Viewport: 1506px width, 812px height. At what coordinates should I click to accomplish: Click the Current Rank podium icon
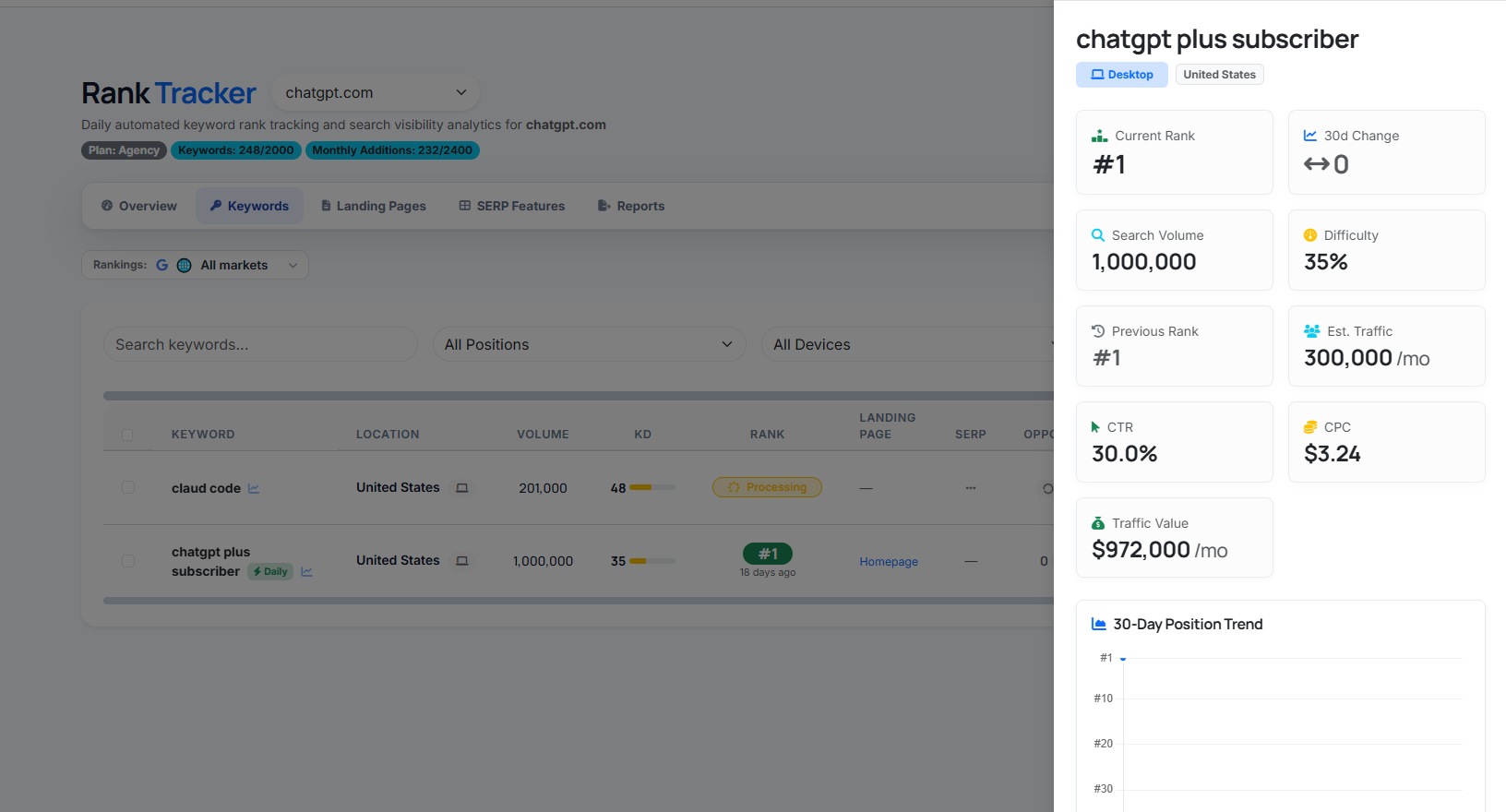pyautogui.click(x=1100, y=136)
